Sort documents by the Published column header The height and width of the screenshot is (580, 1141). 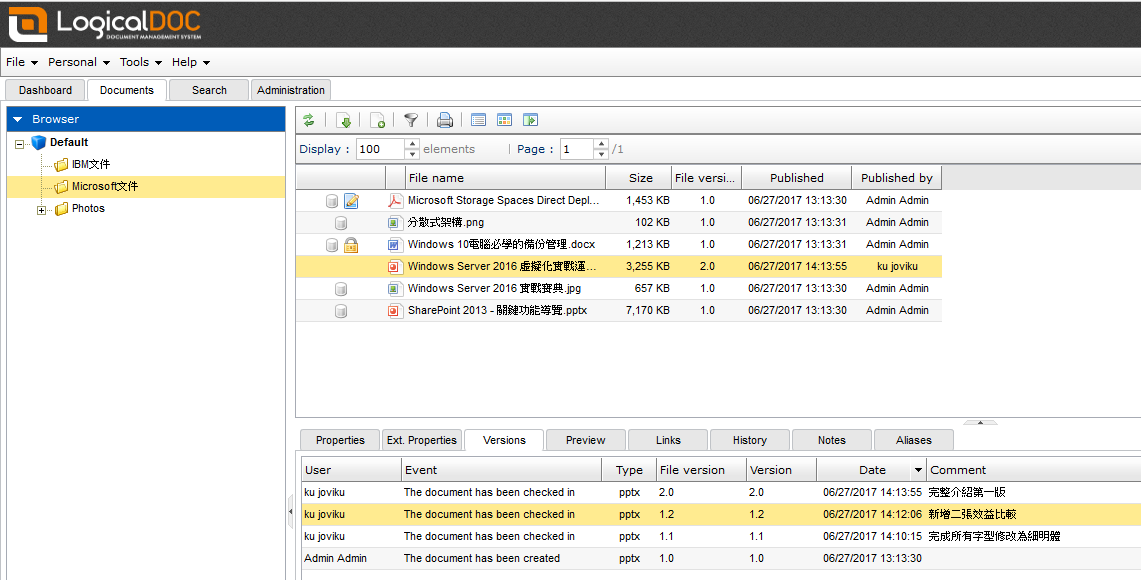[798, 178]
